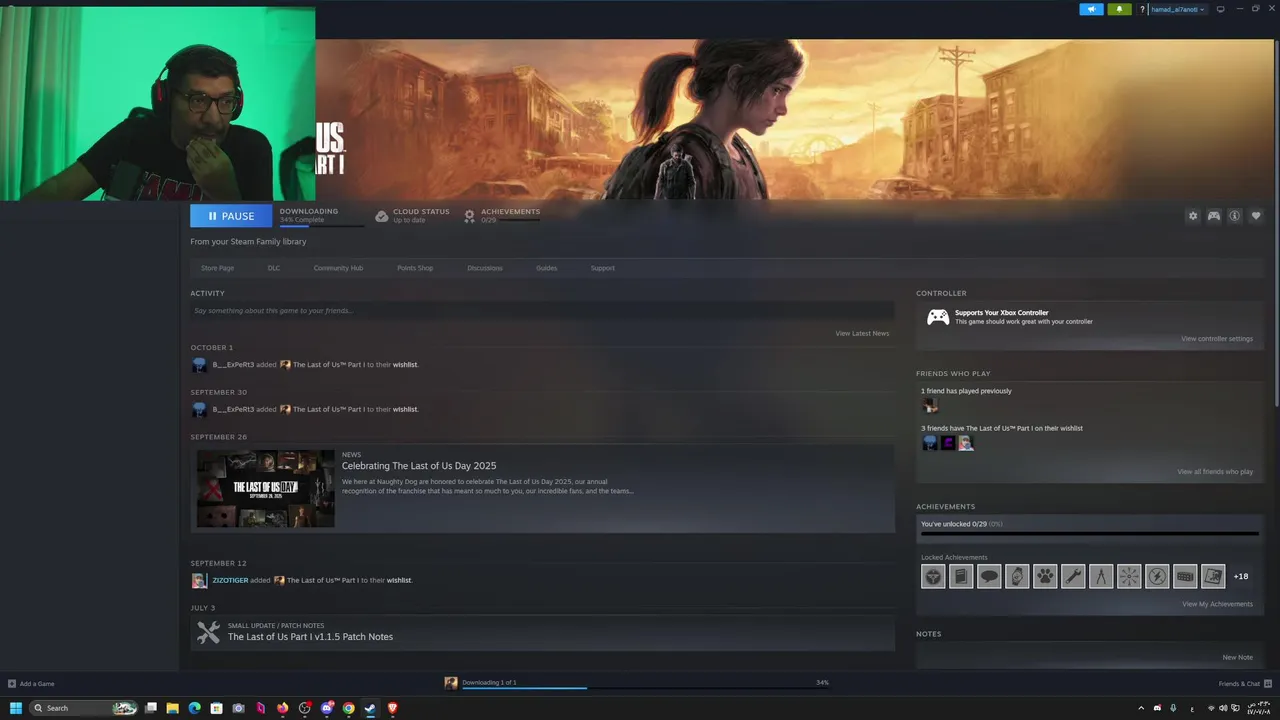Open File Explorer from taskbar
Viewport: 1280px width, 720px height.
point(172,708)
